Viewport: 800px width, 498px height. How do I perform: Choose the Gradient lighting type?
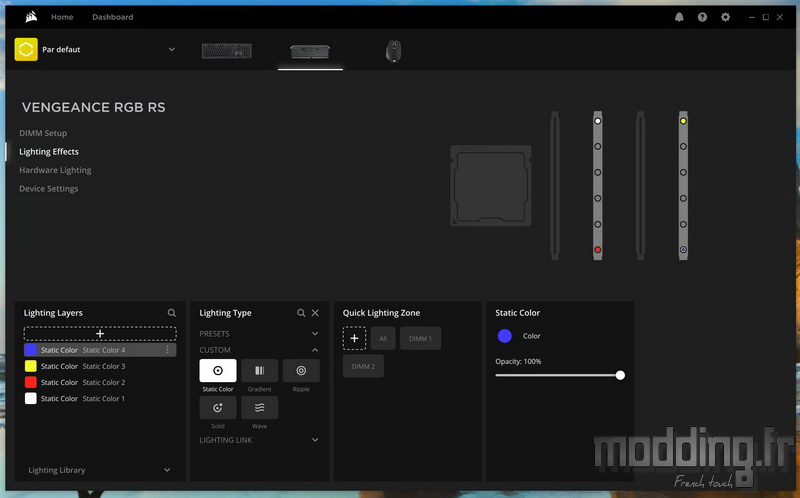tap(259, 370)
